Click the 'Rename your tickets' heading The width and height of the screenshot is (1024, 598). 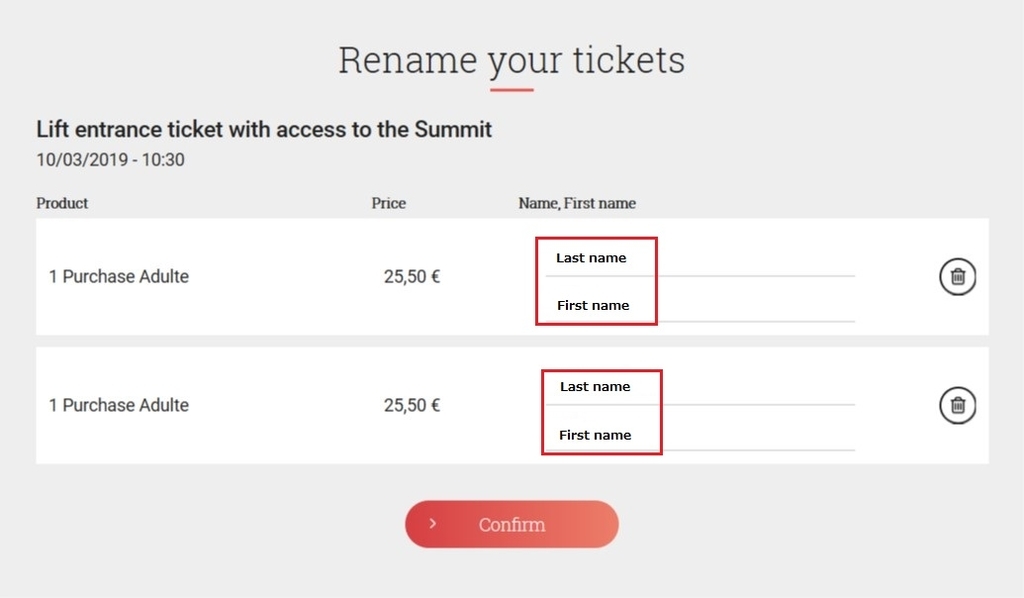(x=511, y=60)
